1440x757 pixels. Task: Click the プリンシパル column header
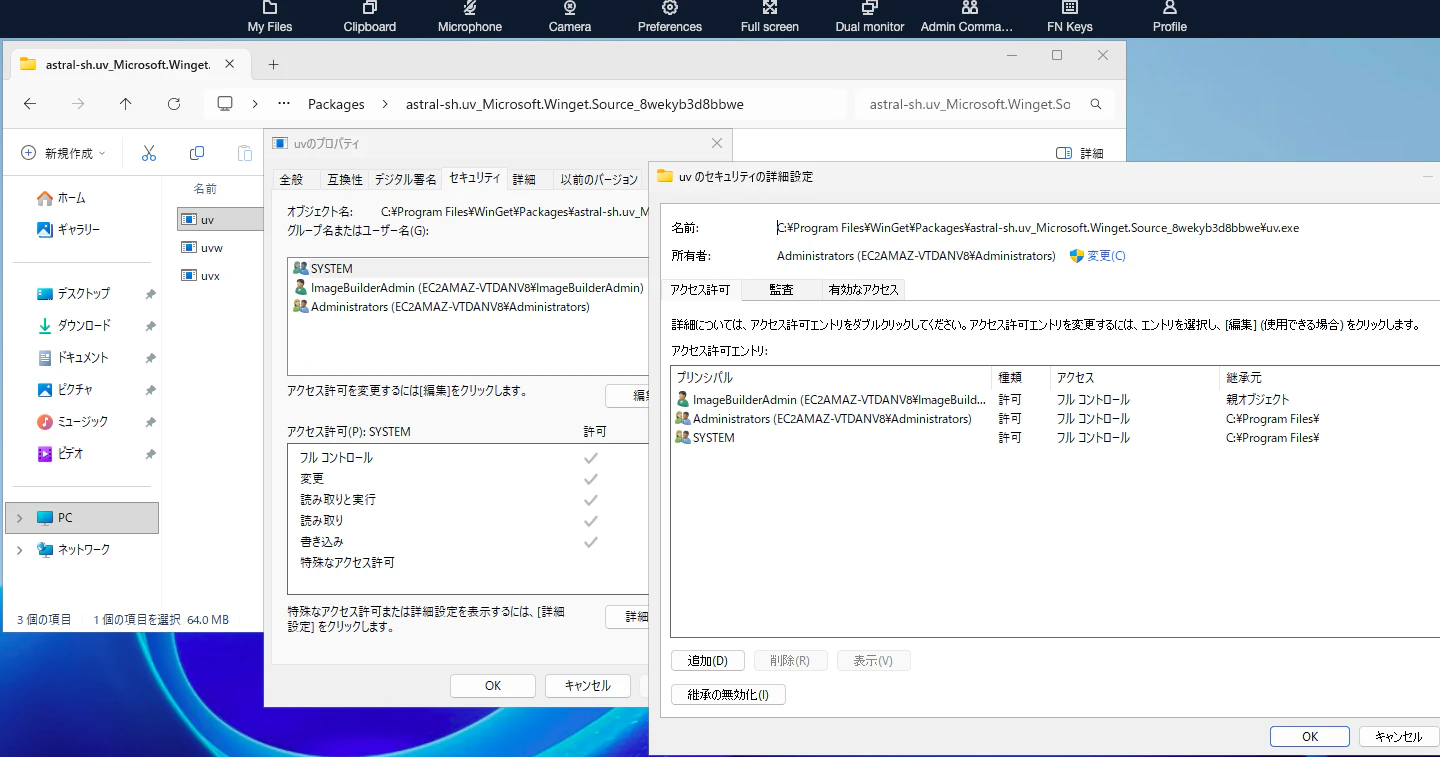(832, 378)
